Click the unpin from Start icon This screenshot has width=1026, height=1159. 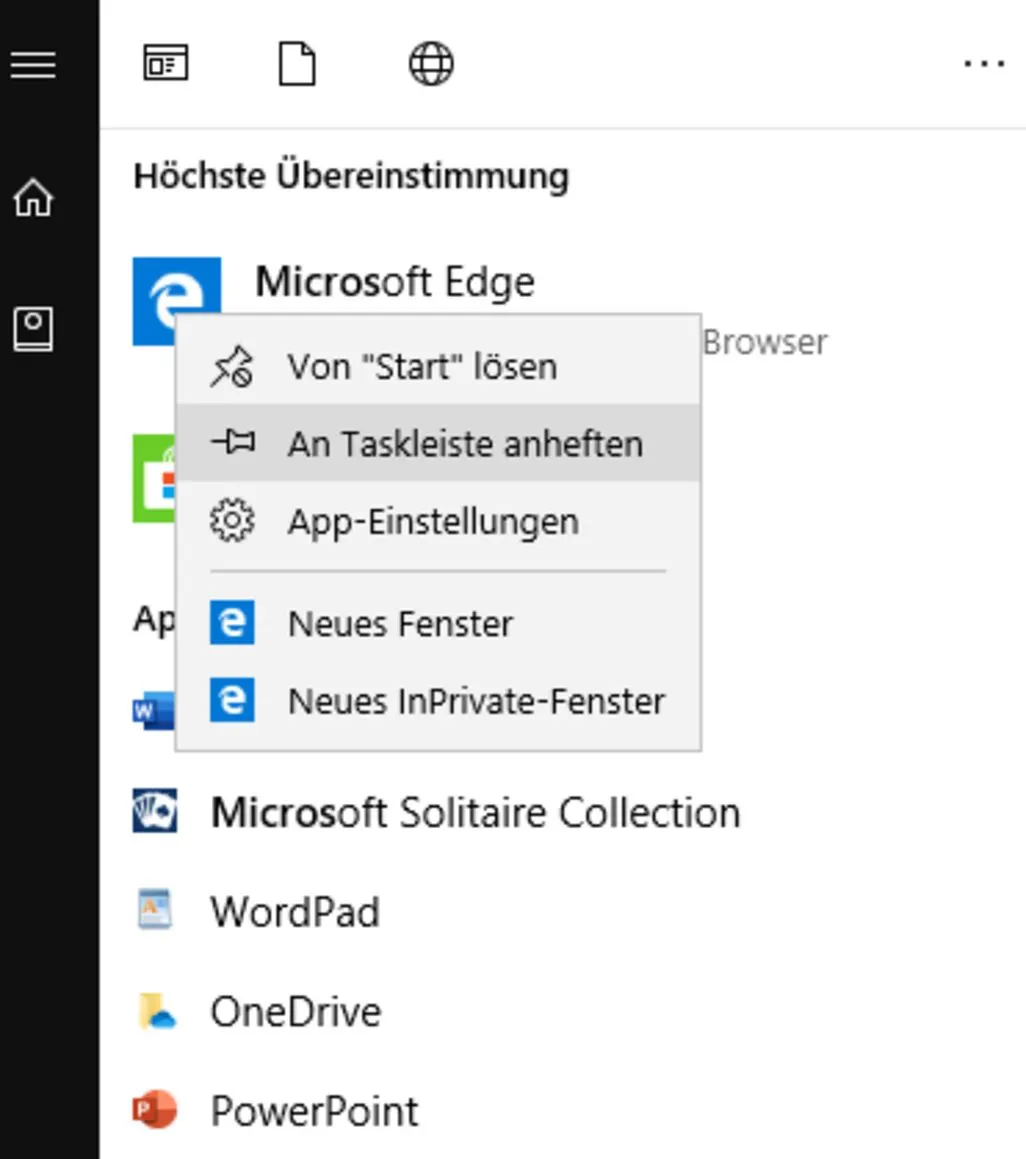[x=232, y=367]
